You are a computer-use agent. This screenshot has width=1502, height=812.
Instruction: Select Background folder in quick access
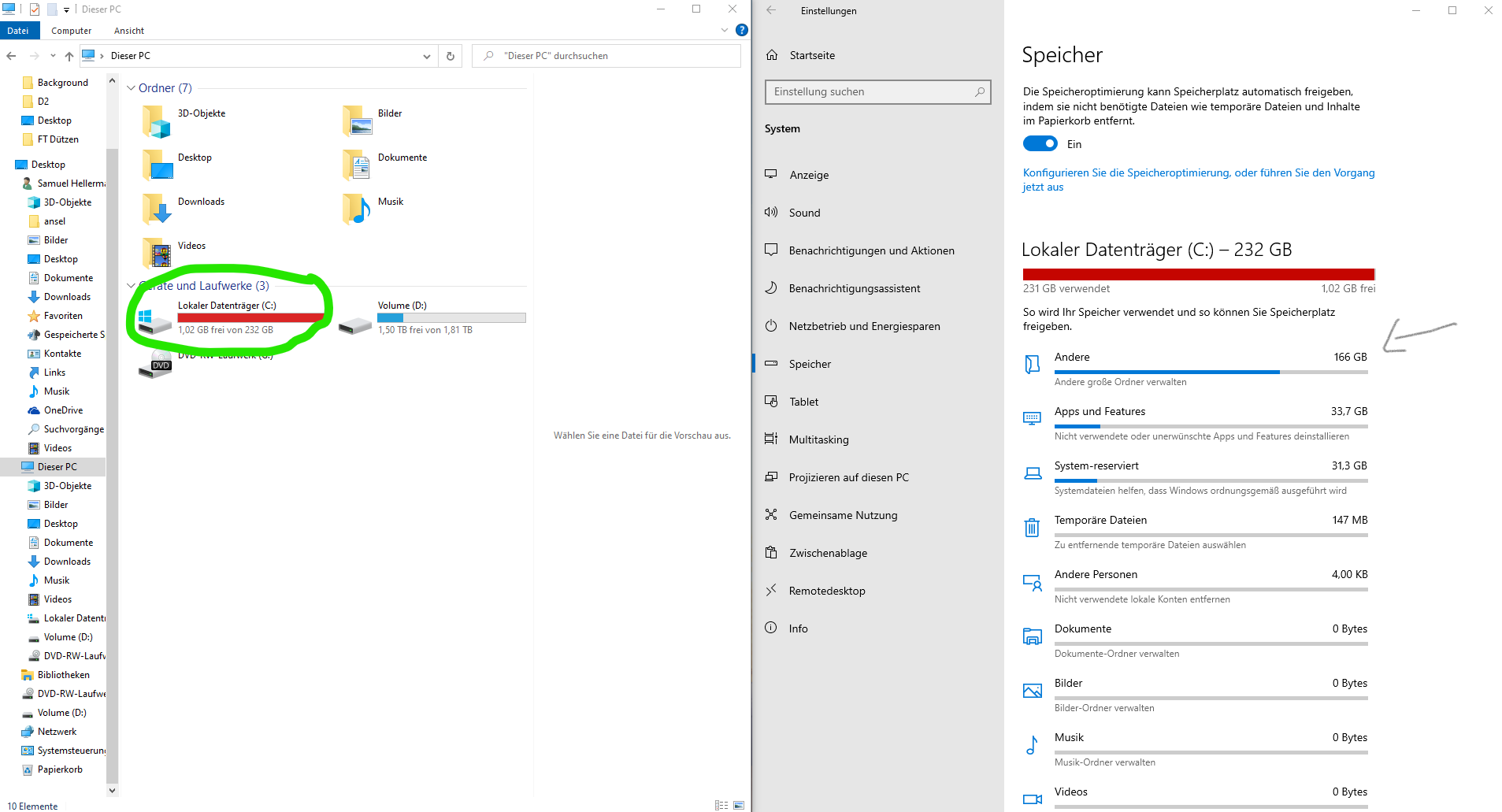tap(62, 83)
